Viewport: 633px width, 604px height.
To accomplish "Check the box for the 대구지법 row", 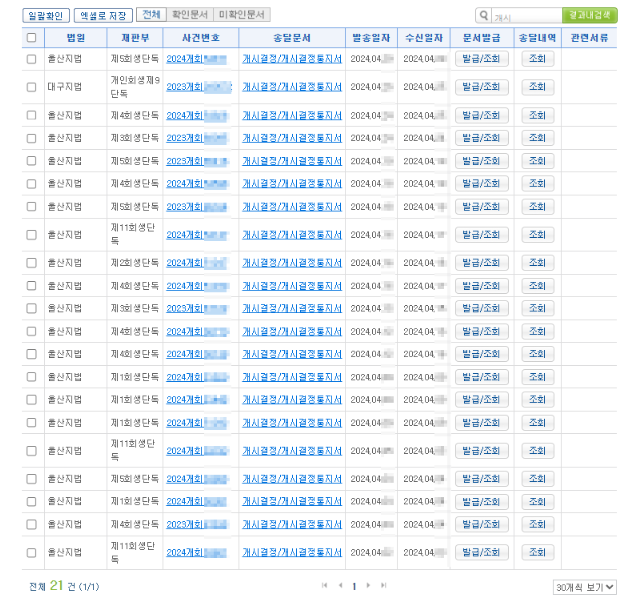I will click(31, 87).
